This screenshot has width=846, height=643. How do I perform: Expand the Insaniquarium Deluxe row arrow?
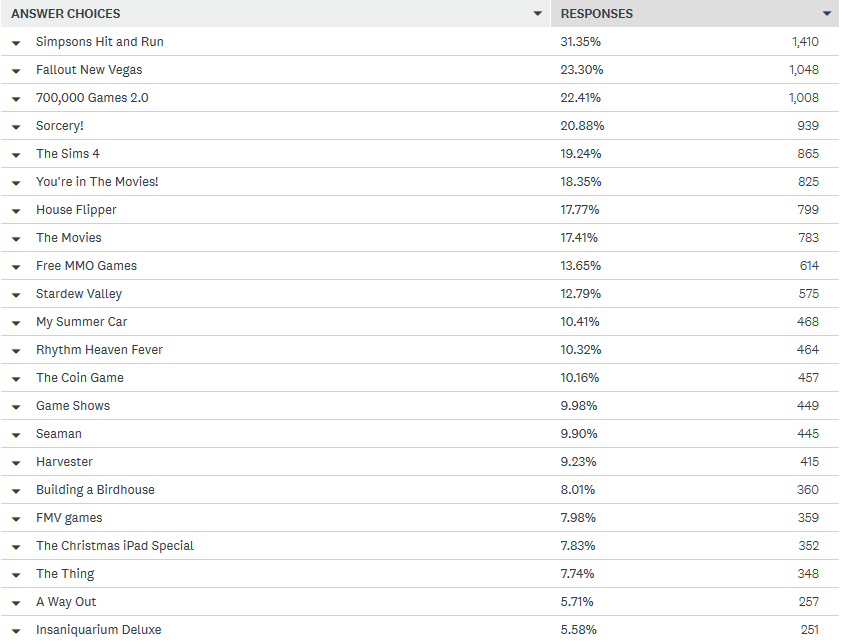[x=16, y=631]
